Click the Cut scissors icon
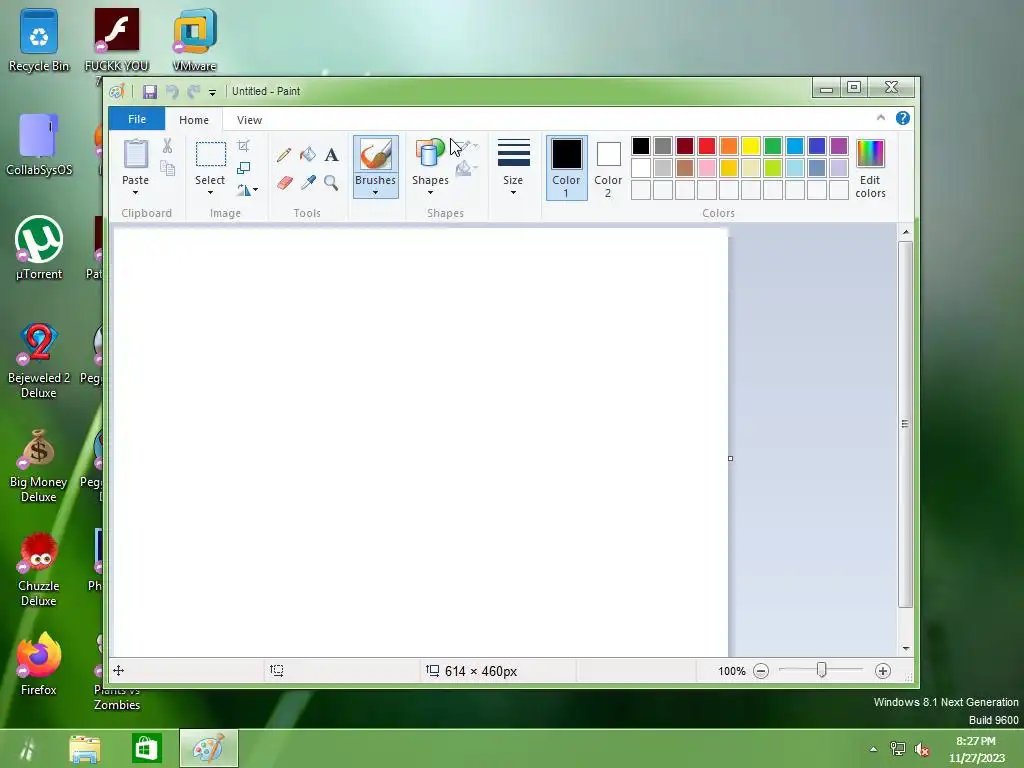This screenshot has width=1024, height=768. click(x=167, y=146)
